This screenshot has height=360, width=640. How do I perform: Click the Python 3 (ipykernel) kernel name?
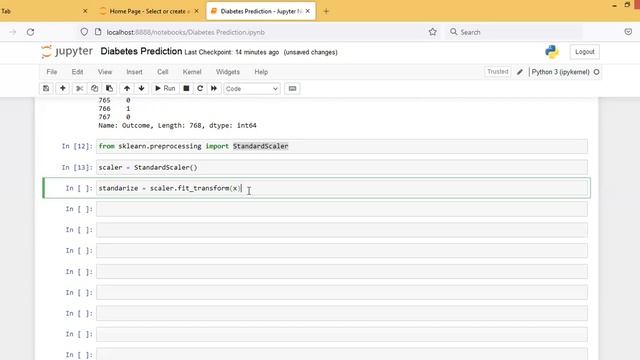click(560, 72)
